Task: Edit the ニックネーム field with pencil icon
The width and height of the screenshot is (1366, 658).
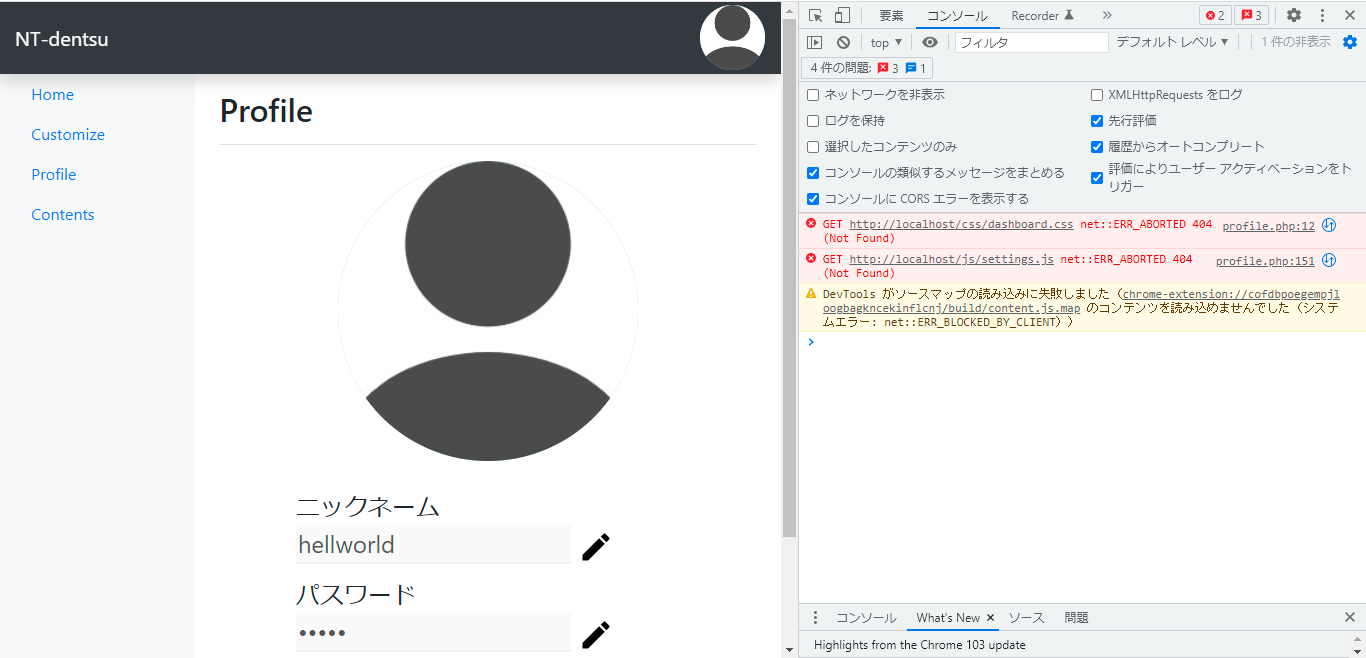Action: [x=595, y=546]
